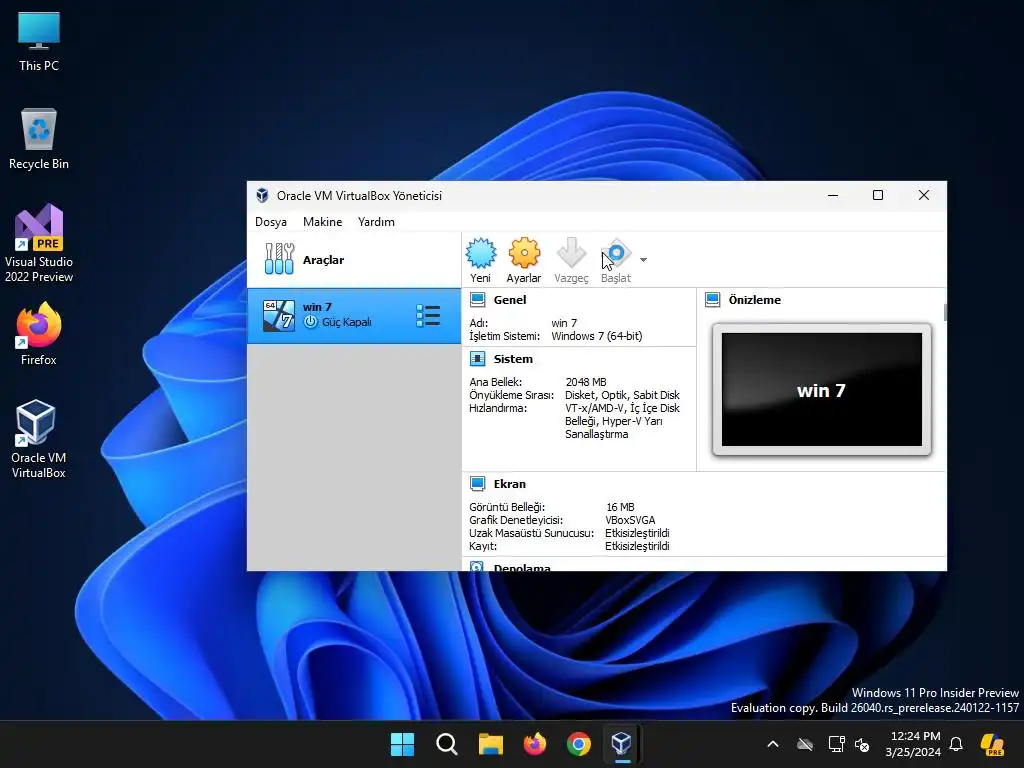Click the Güç Kapalı power state icon
The width and height of the screenshot is (1024, 768).
pos(311,322)
